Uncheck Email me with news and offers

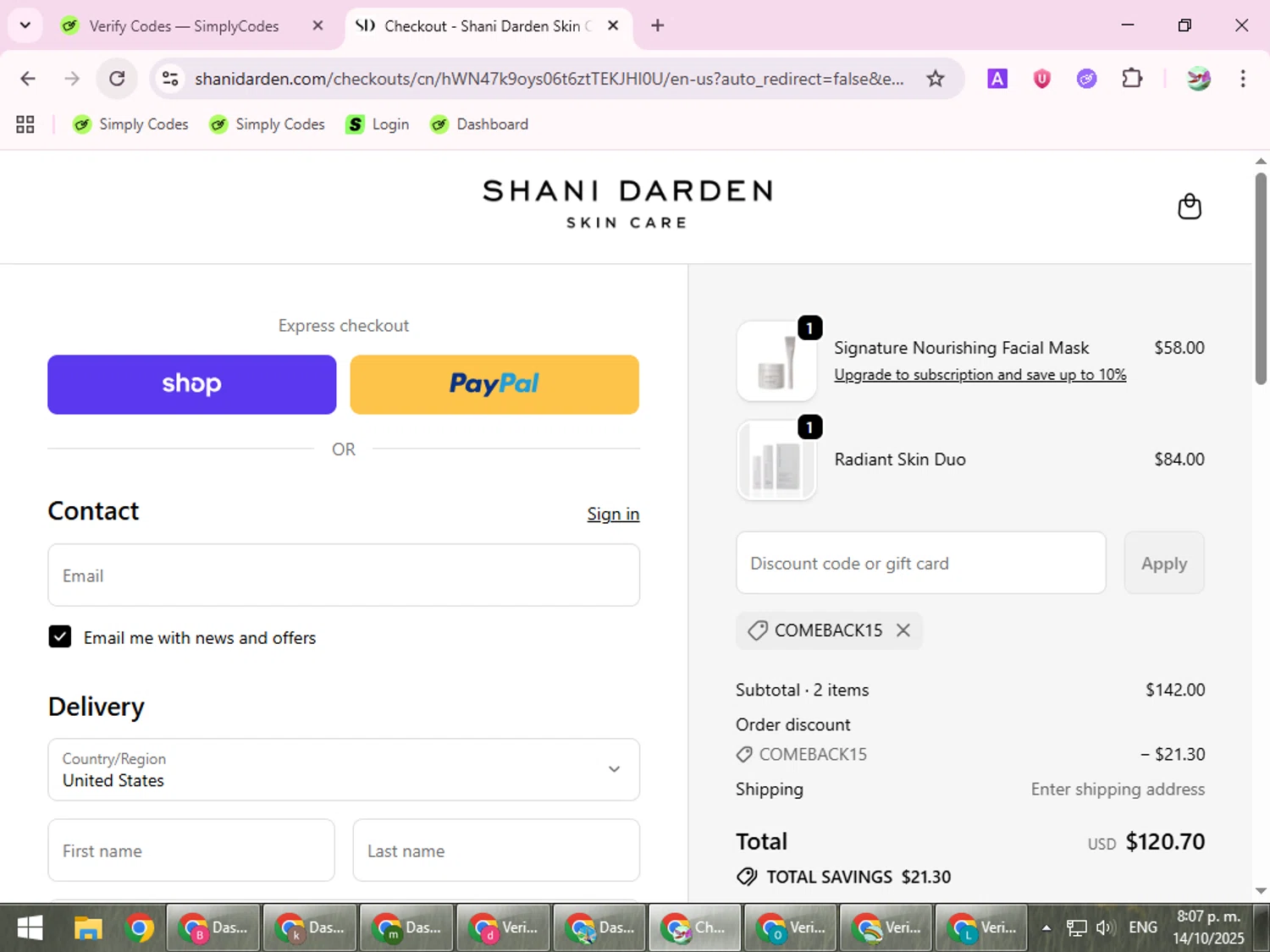[x=60, y=636]
